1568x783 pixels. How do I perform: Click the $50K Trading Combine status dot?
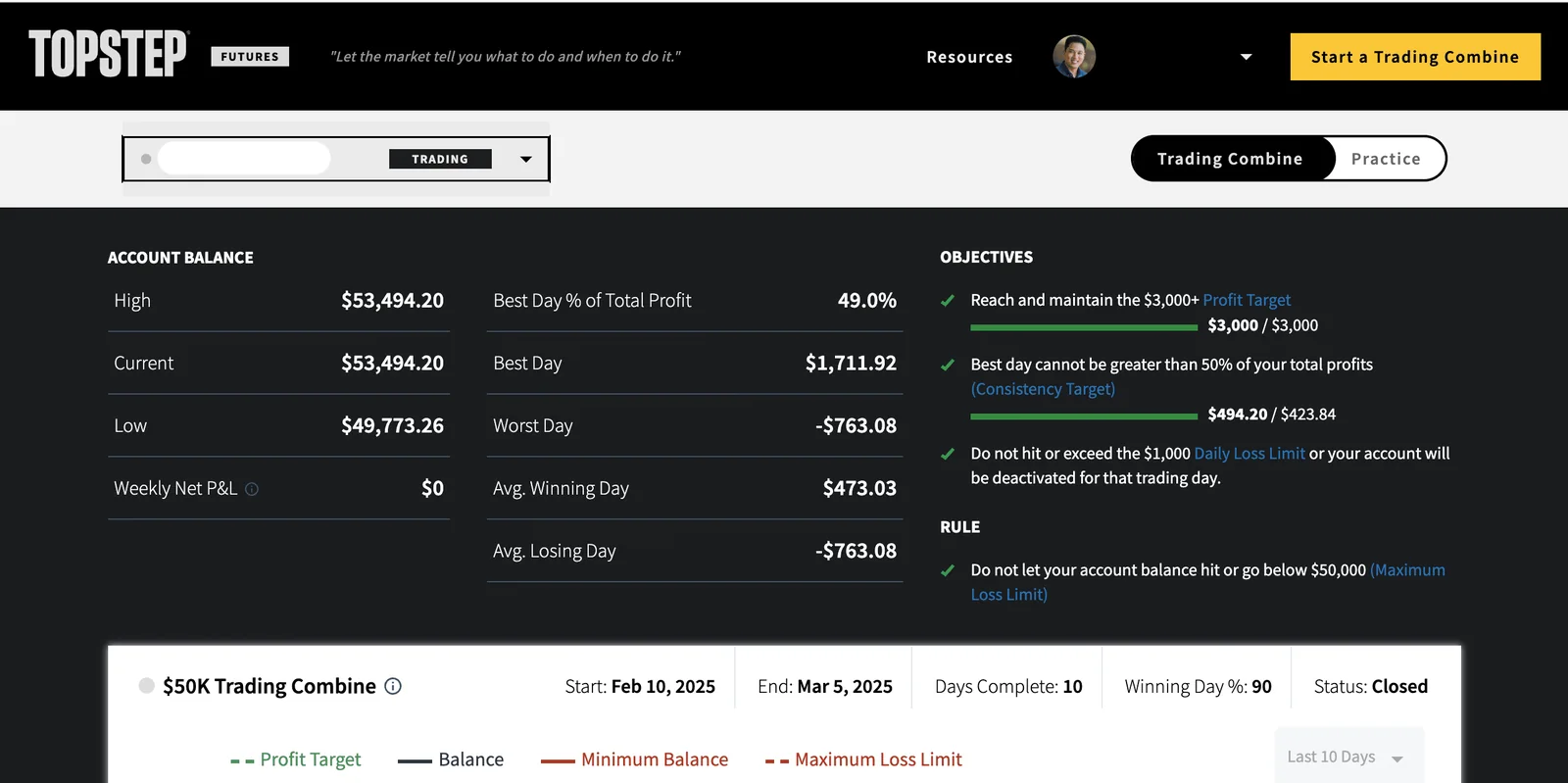click(x=147, y=686)
